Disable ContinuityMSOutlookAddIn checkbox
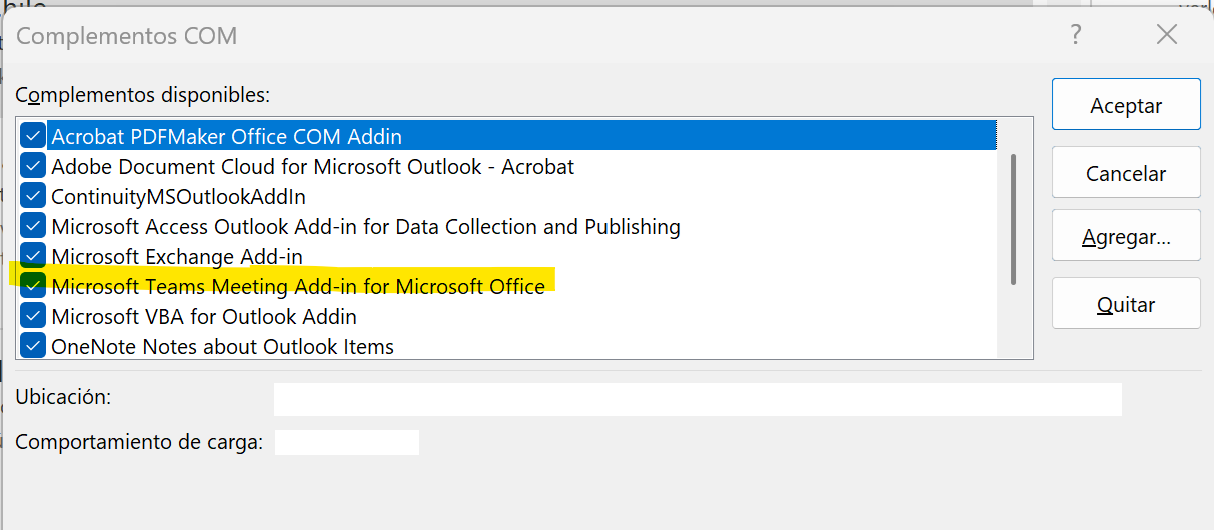 point(34,195)
